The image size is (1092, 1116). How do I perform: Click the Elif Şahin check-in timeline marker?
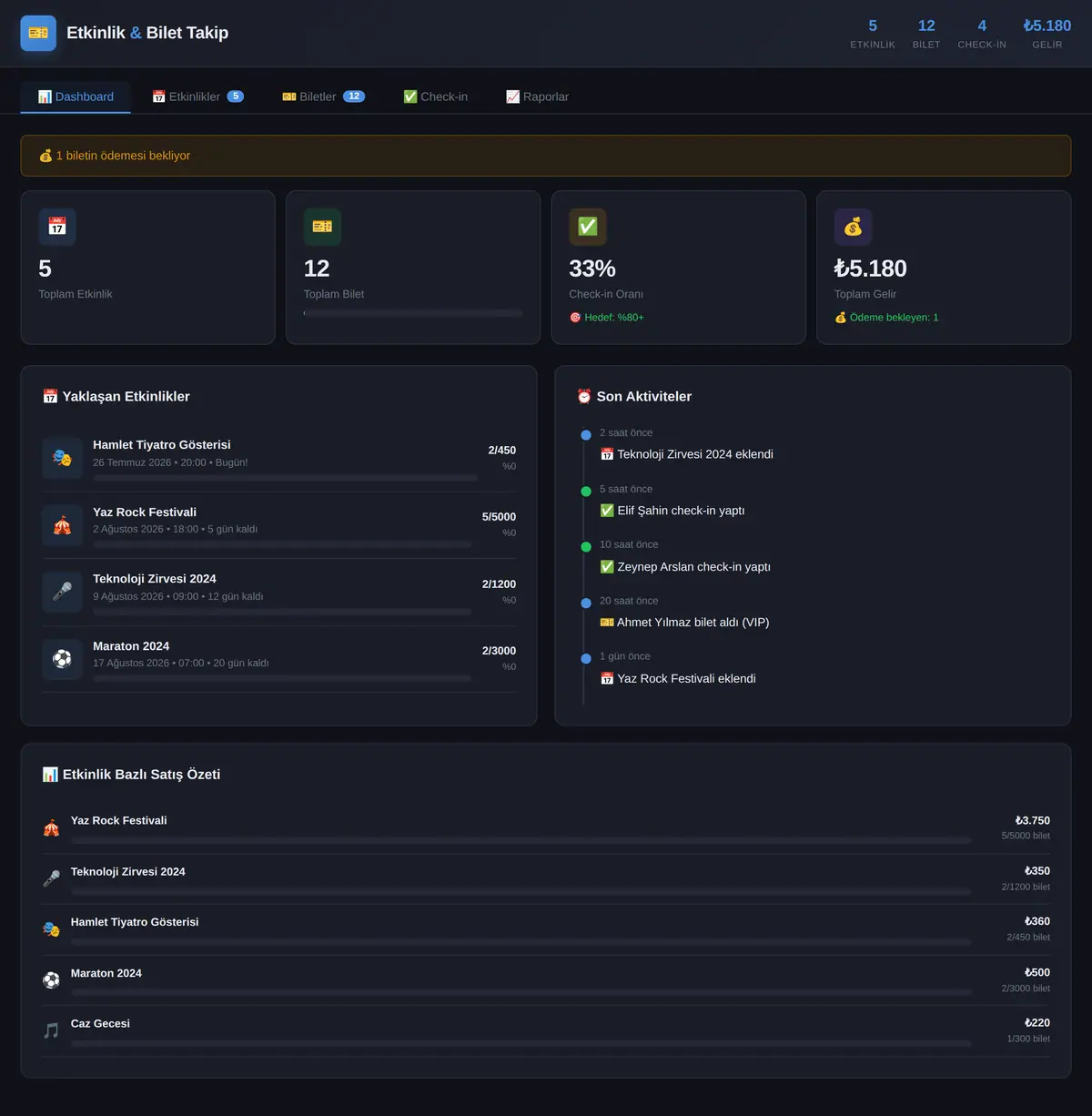(586, 492)
